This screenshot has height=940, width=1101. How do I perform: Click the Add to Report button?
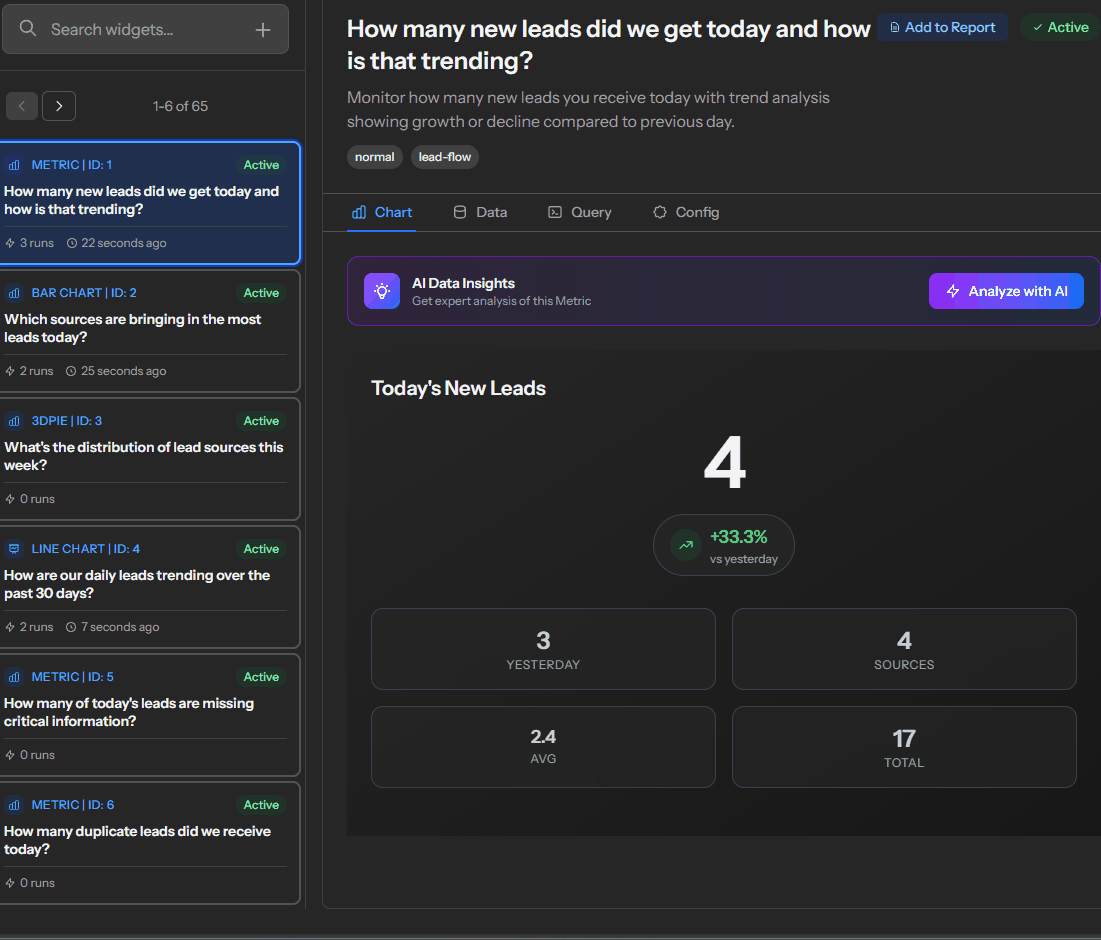(x=941, y=27)
